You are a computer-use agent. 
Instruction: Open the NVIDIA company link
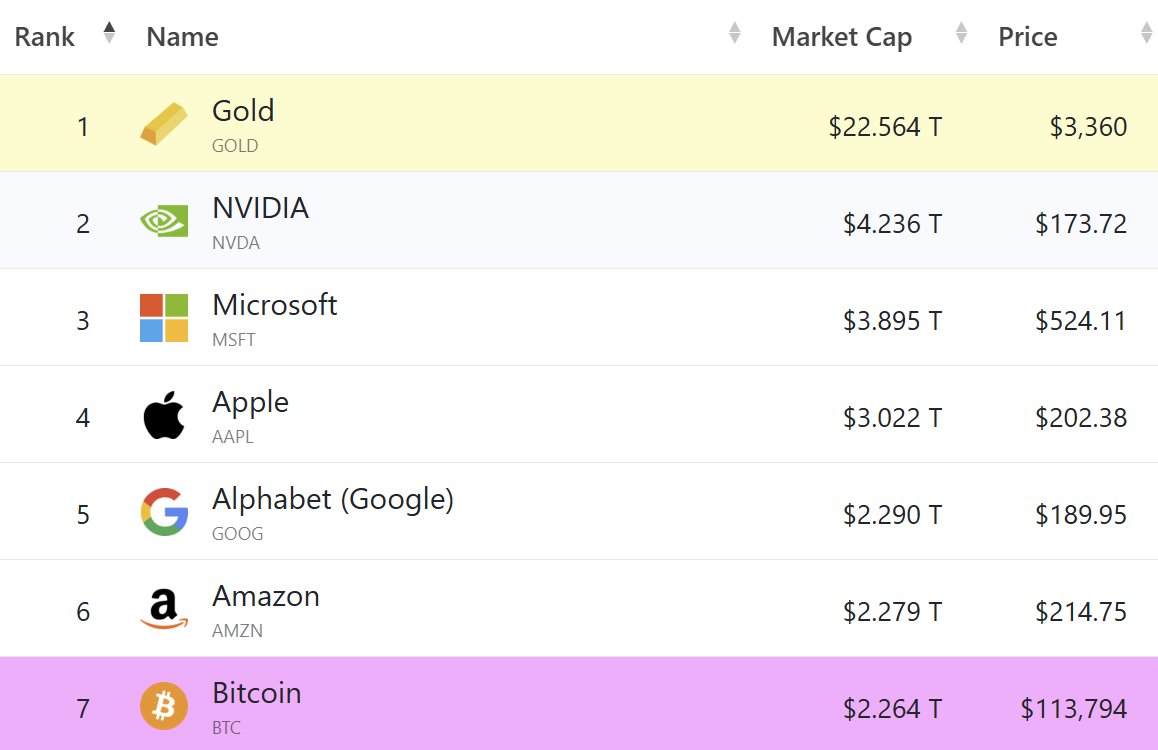[x=260, y=208]
